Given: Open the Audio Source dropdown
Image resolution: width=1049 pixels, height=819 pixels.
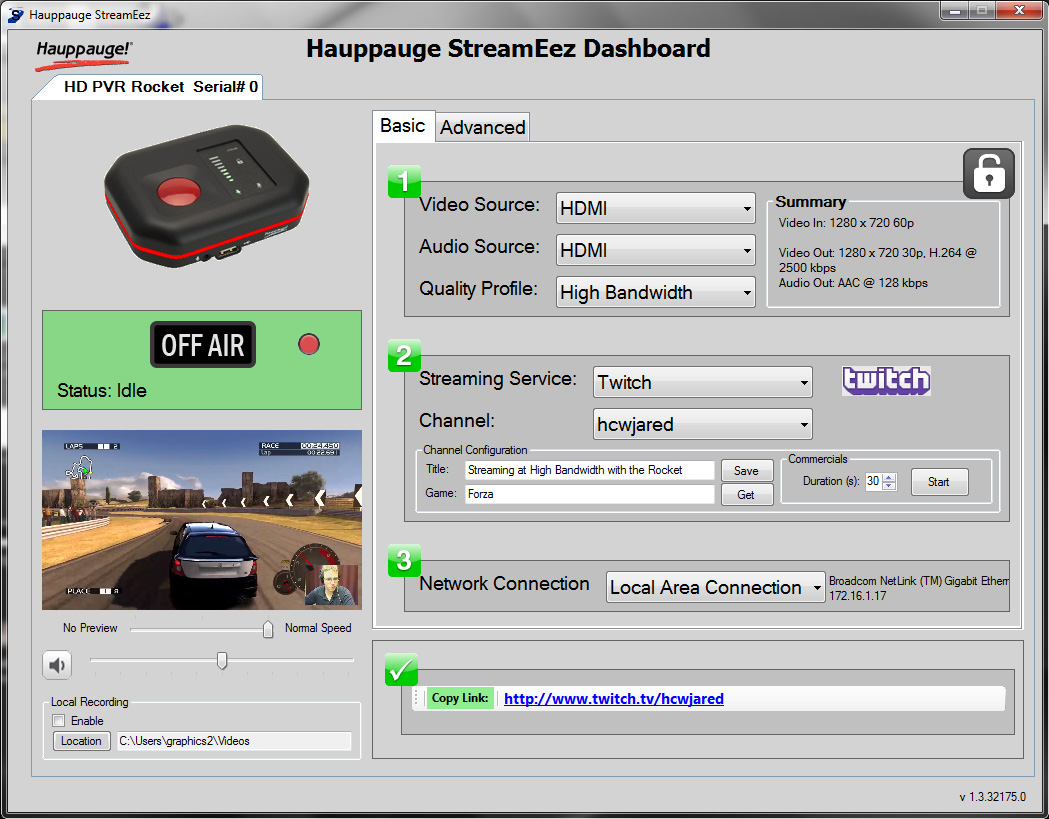Looking at the screenshot, I should 656,250.
